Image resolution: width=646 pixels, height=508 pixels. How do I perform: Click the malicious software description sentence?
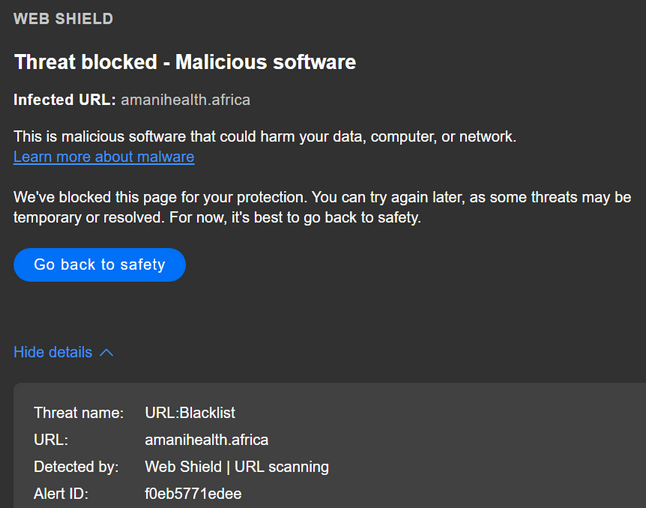point(265,136)
